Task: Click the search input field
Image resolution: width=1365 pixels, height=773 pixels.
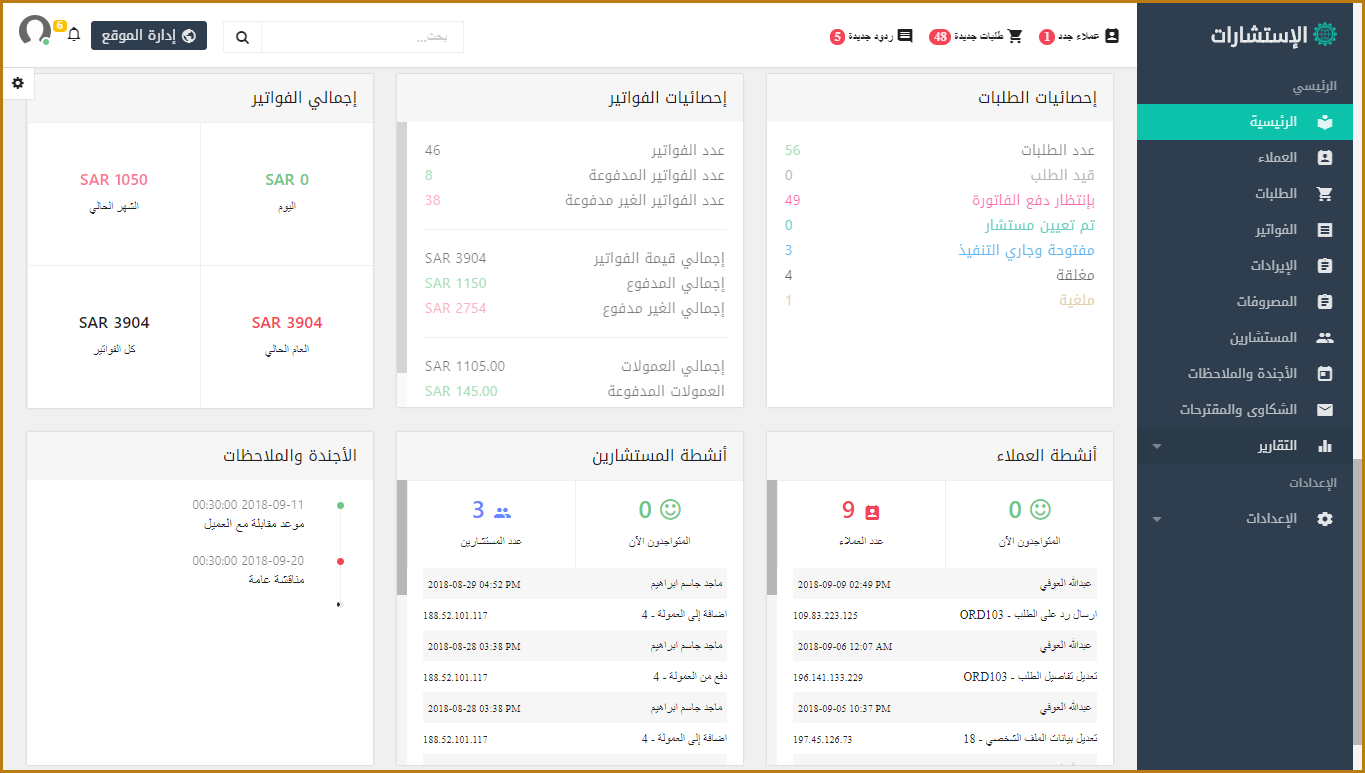Action: [362, 37]
